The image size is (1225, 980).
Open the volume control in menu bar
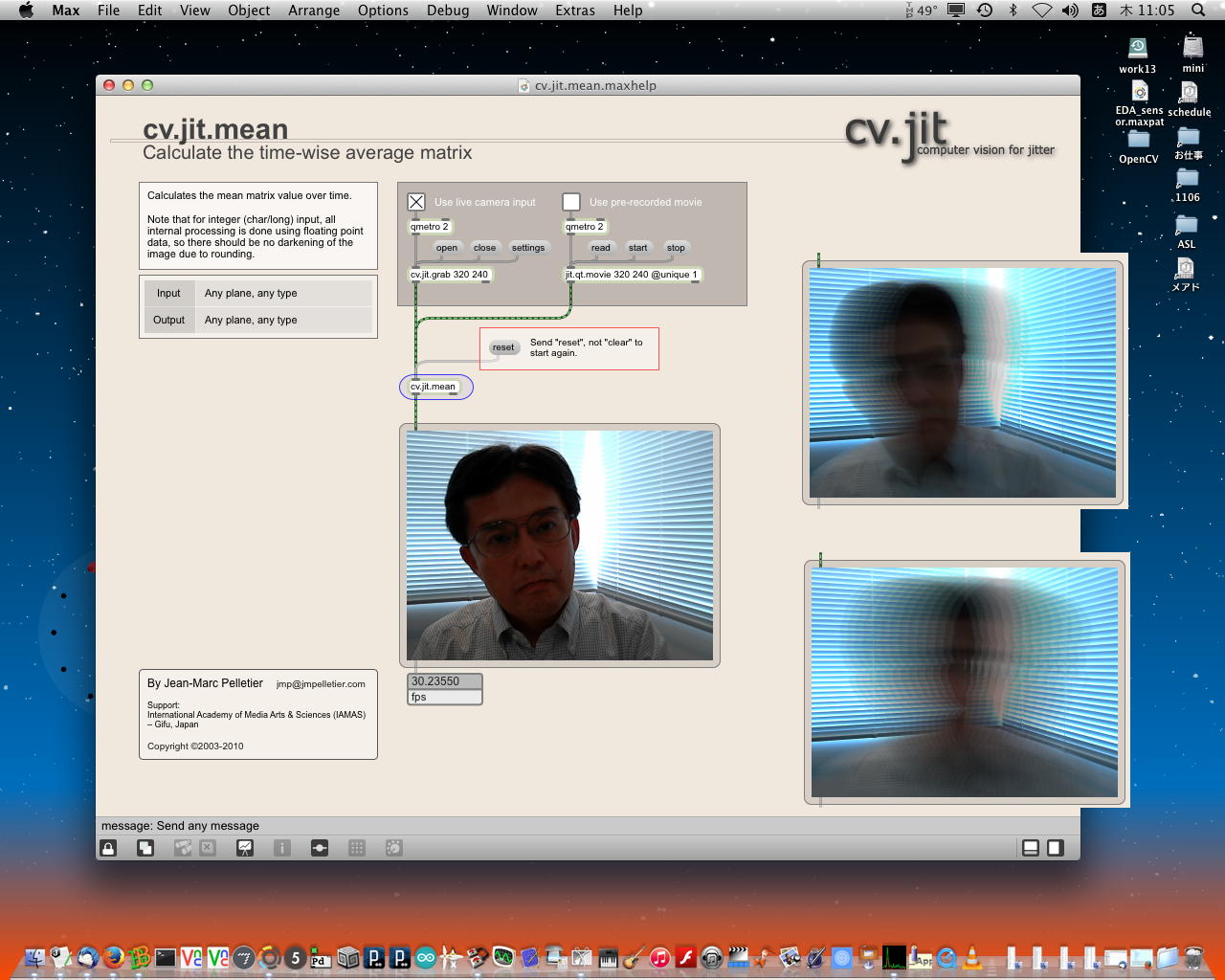coord(1070,10)
